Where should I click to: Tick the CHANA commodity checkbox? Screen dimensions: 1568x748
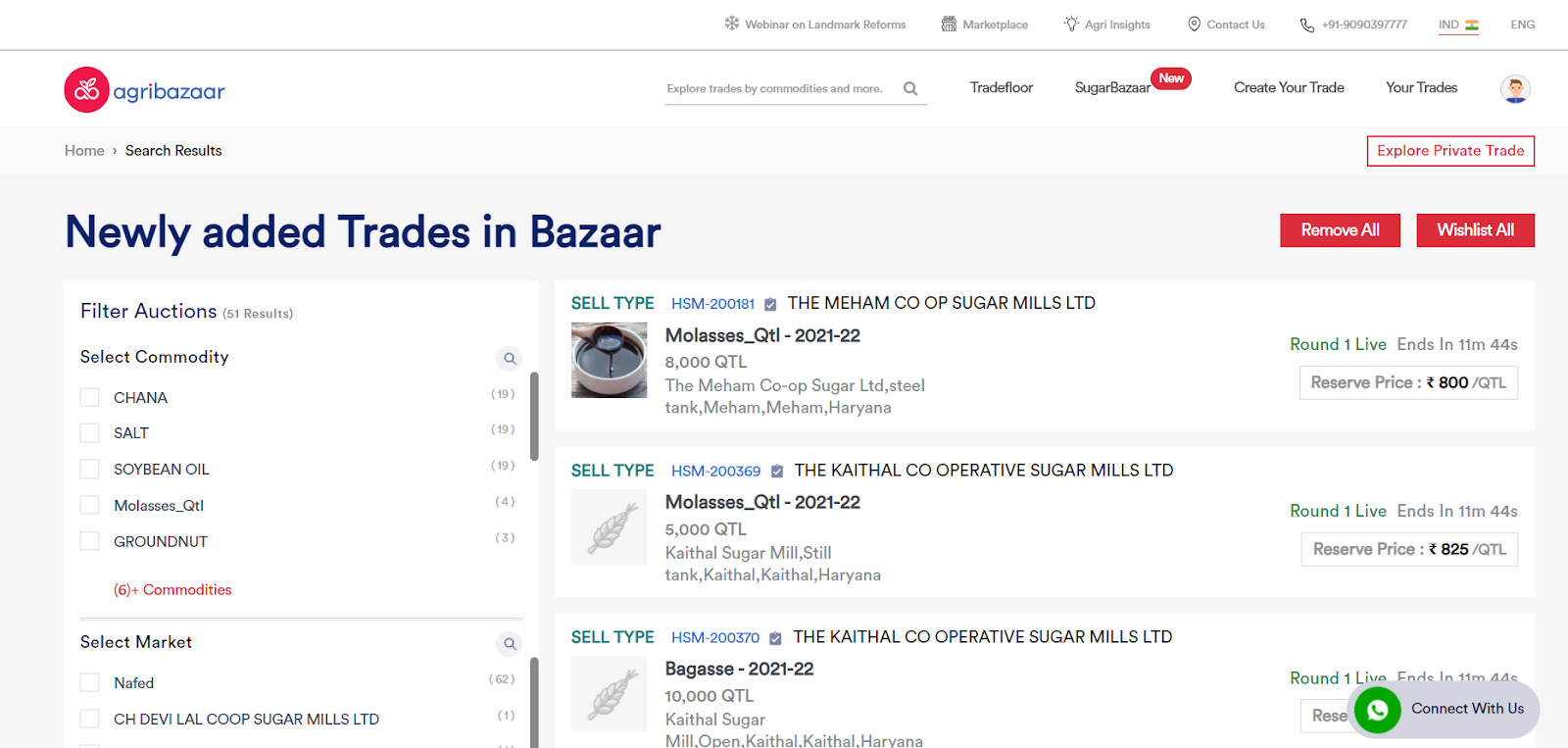tap(90, 397)
